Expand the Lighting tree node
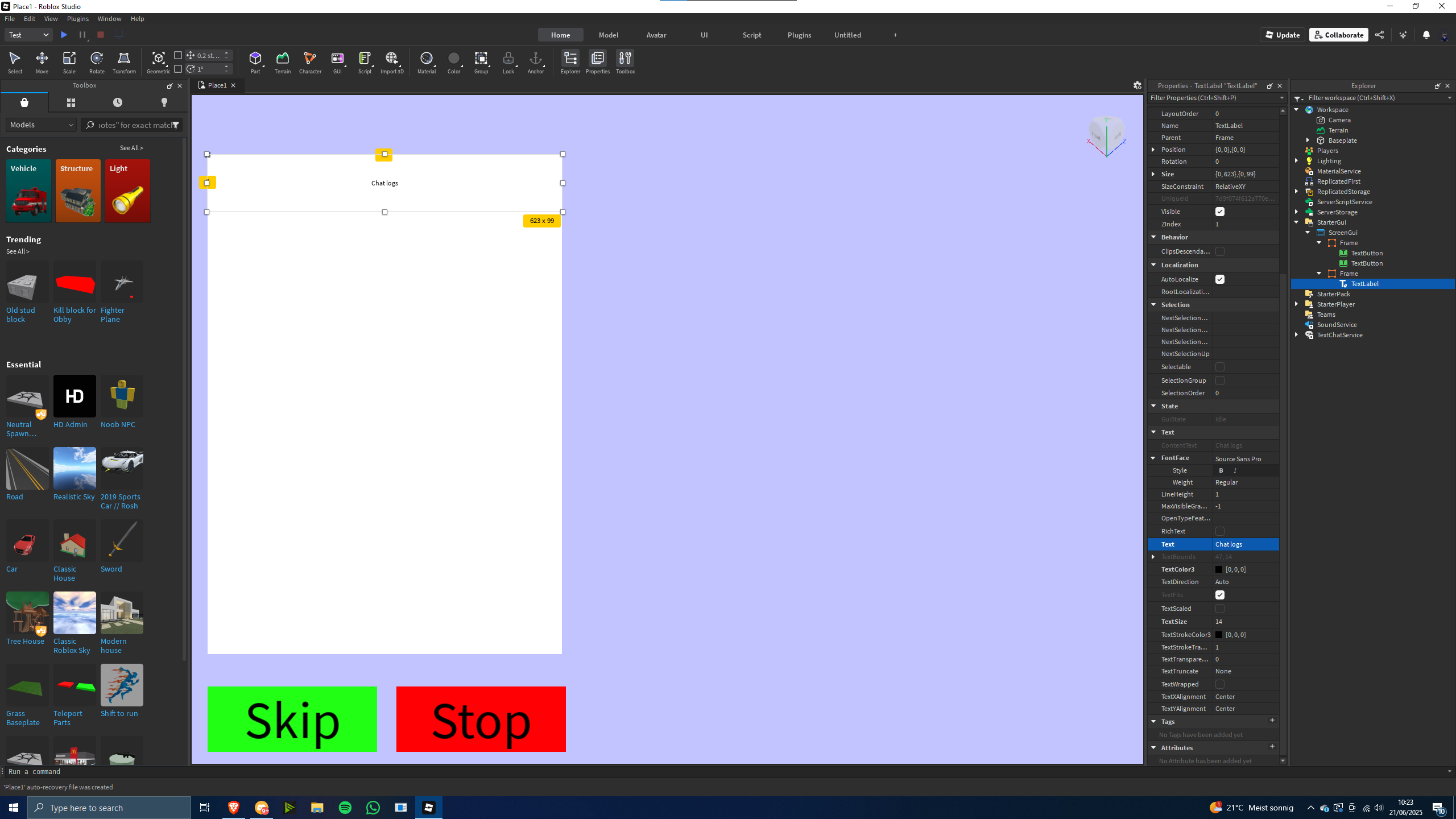Viewport: 1456px width, 819px height. 1297,161
